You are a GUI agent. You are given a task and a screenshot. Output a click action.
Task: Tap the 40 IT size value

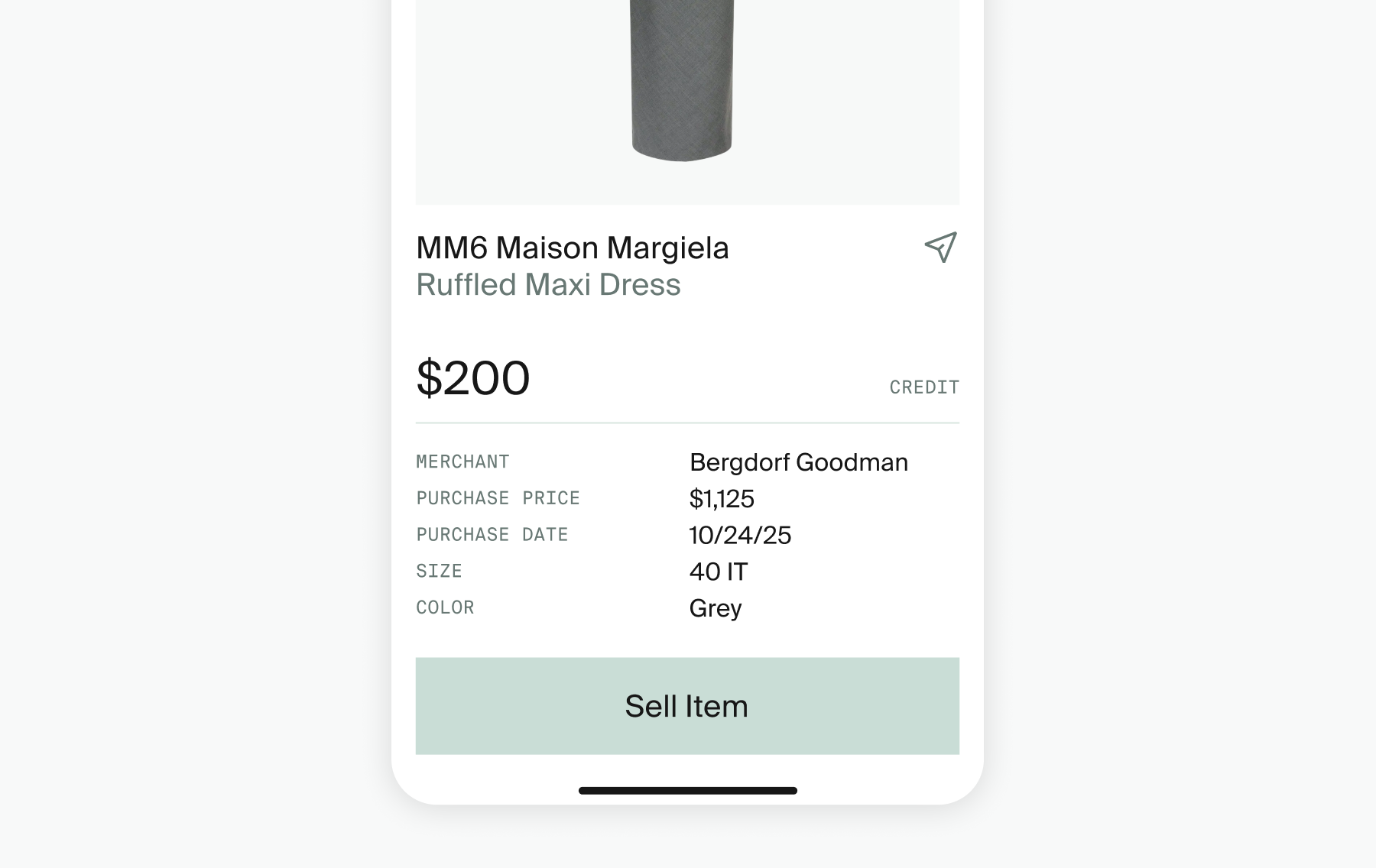[x=719, y=572]
